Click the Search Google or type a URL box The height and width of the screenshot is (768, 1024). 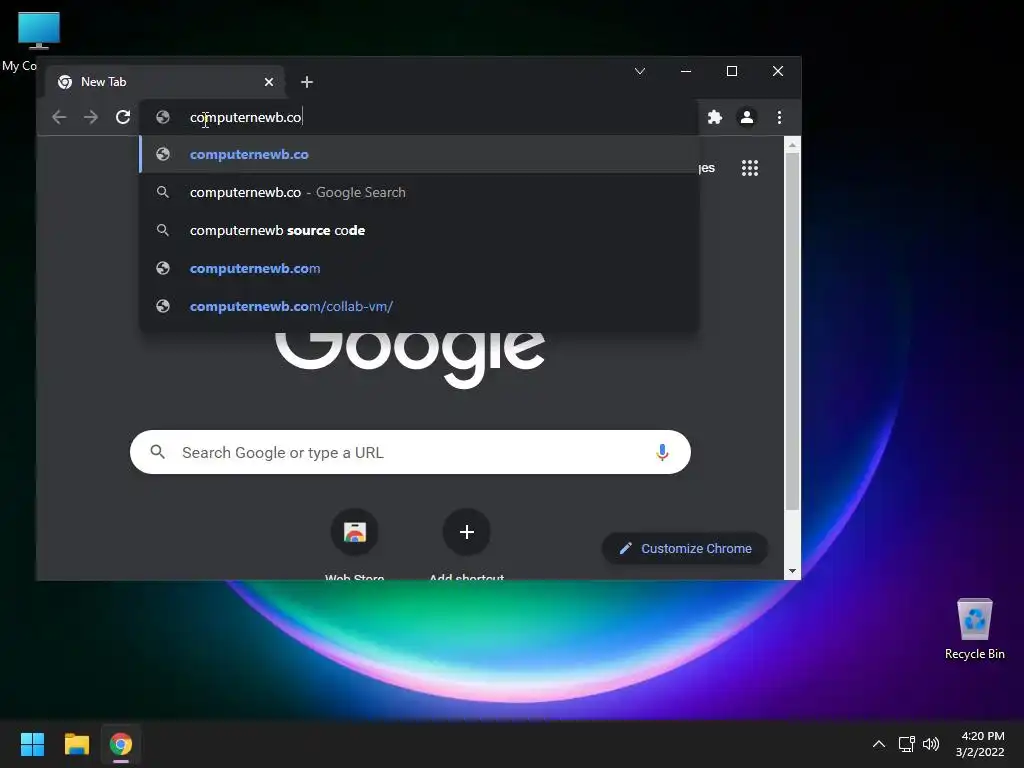[410, 452]
